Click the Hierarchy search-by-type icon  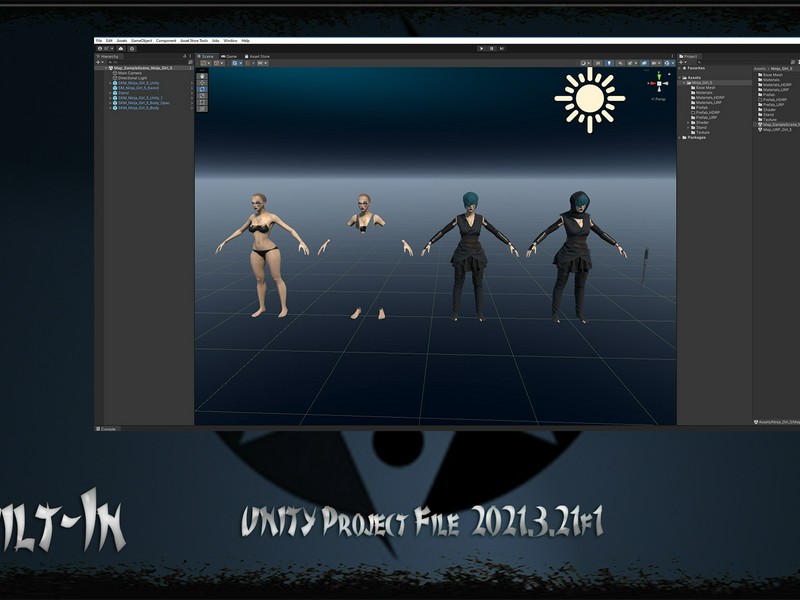[x=190, y=62]
